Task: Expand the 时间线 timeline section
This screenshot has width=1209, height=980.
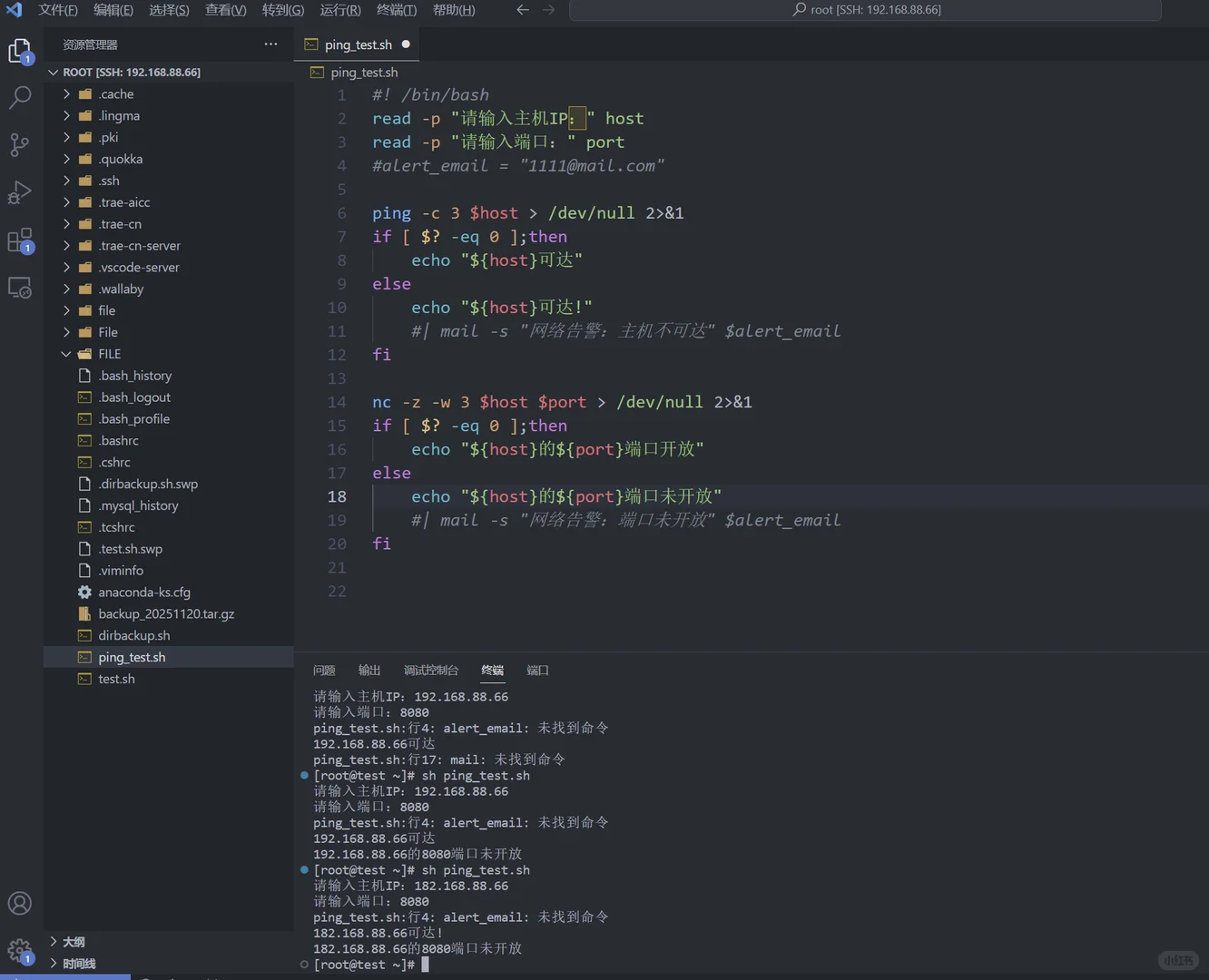Action: tap(169, 964)
